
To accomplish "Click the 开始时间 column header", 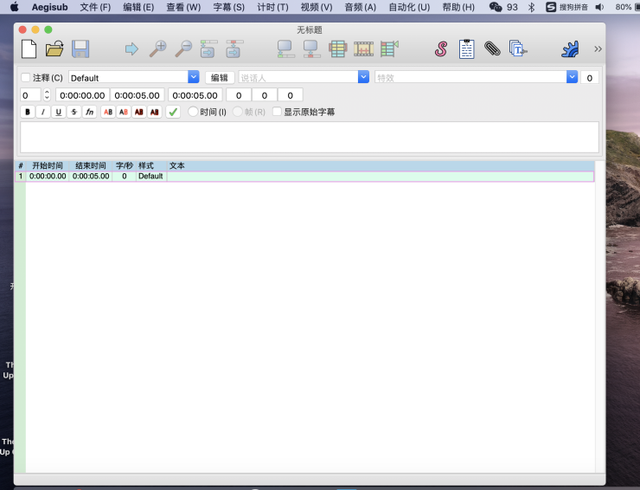I will pos(48,165).
